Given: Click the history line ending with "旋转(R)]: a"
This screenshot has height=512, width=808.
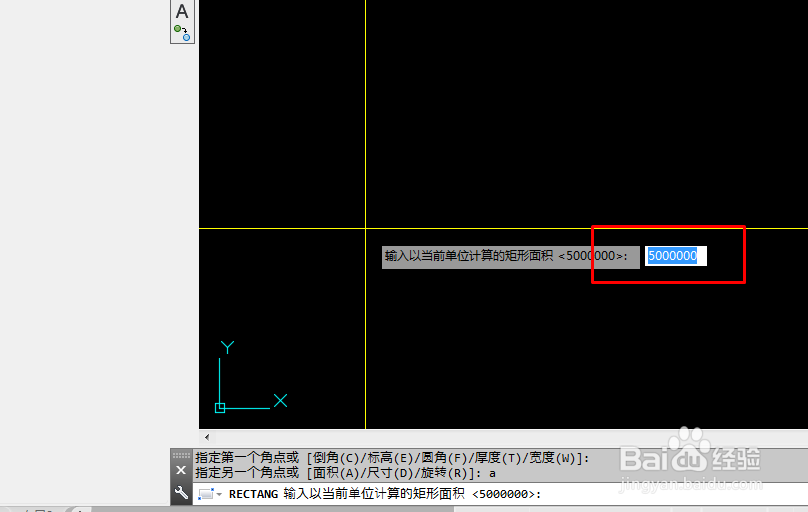Looking at the screenshot, I should [x=345, y=473].
